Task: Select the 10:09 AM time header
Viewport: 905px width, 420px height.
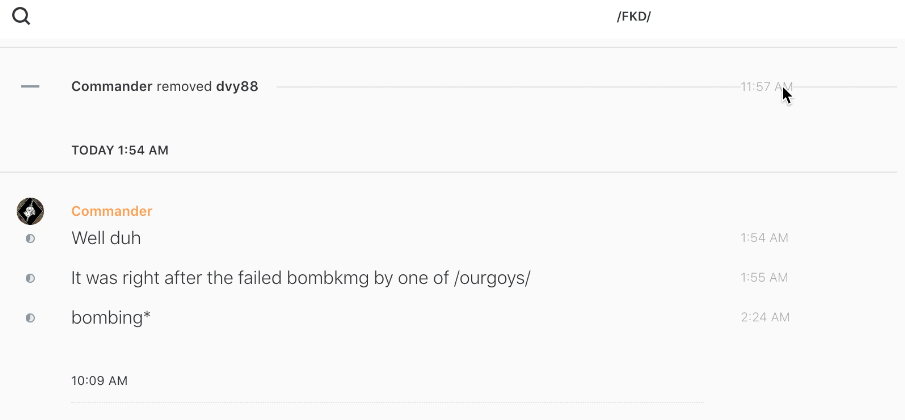Action: pyautogui.click(x=100, y=381)
